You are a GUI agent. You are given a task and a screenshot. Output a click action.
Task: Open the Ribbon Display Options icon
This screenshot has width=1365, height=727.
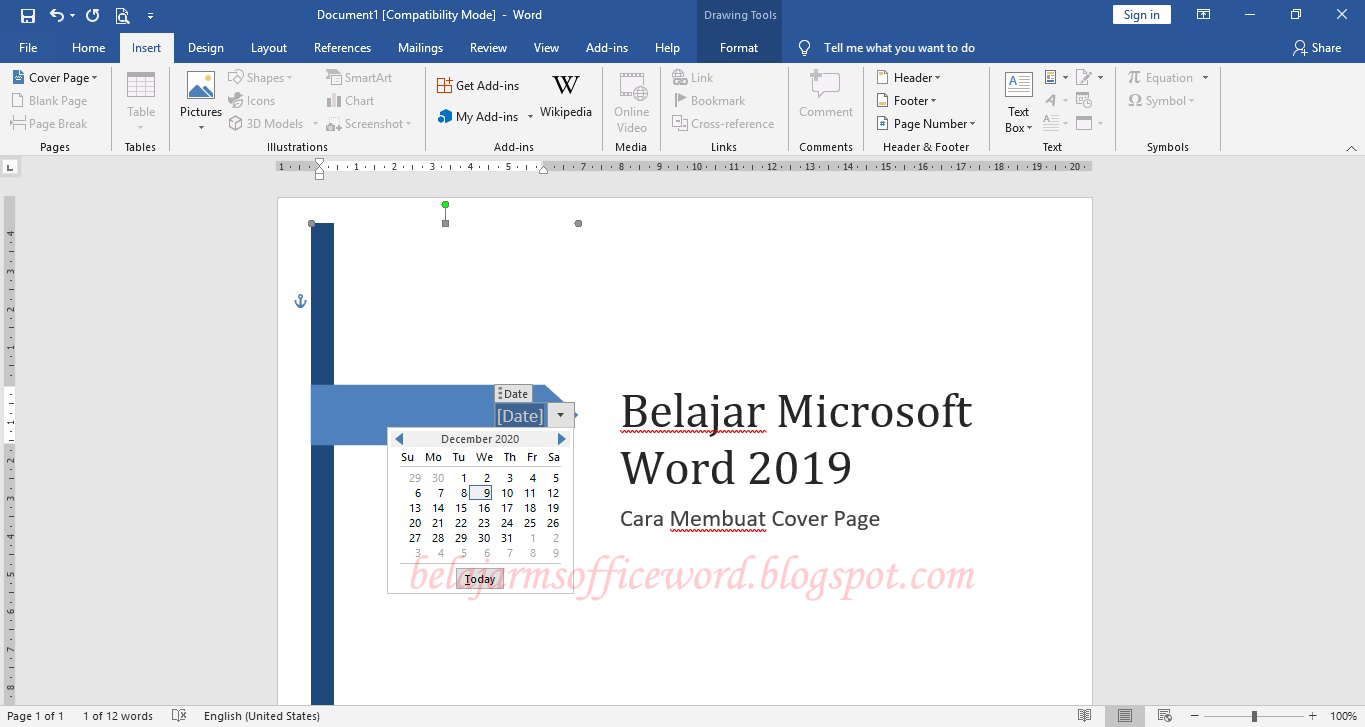[1204, 15]
